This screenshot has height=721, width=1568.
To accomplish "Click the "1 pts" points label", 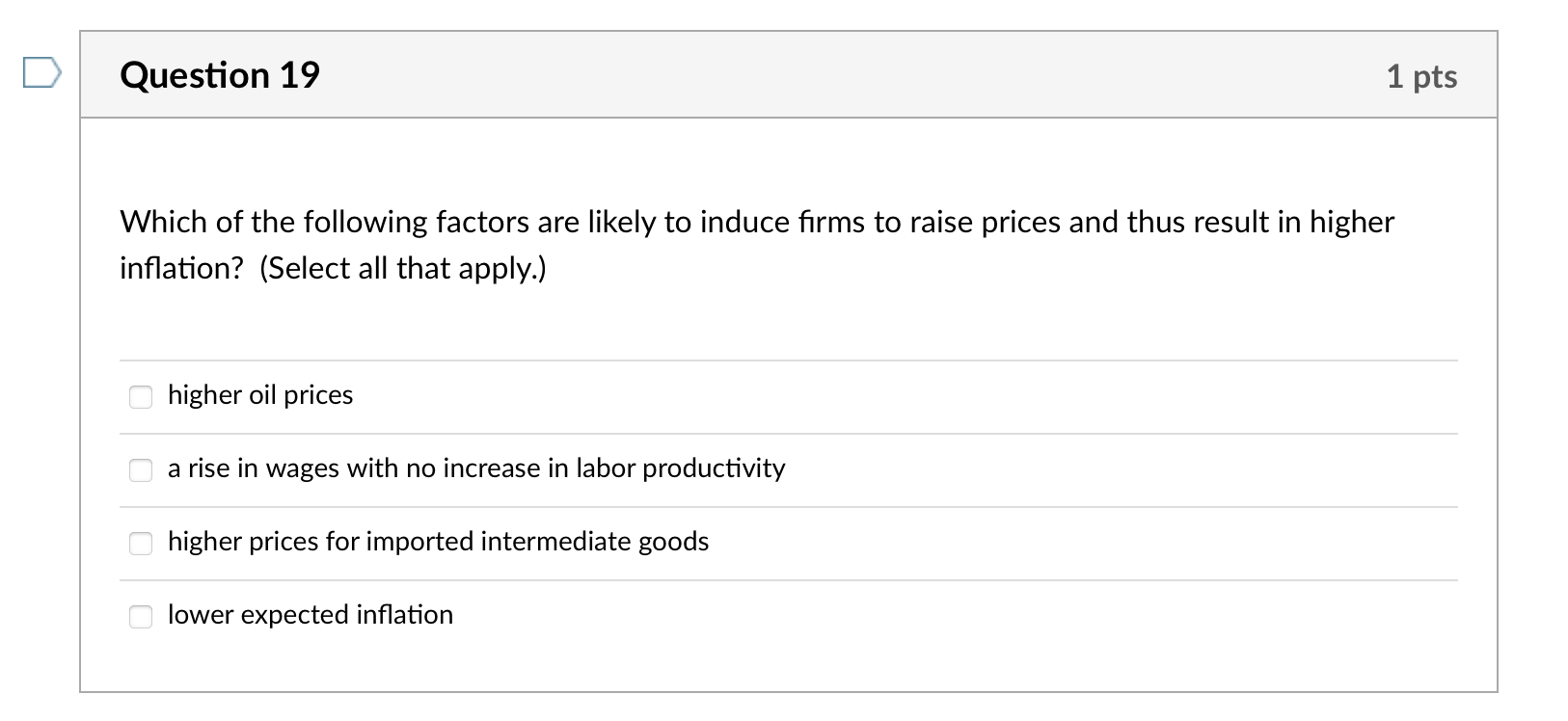I will point(1421,76).
